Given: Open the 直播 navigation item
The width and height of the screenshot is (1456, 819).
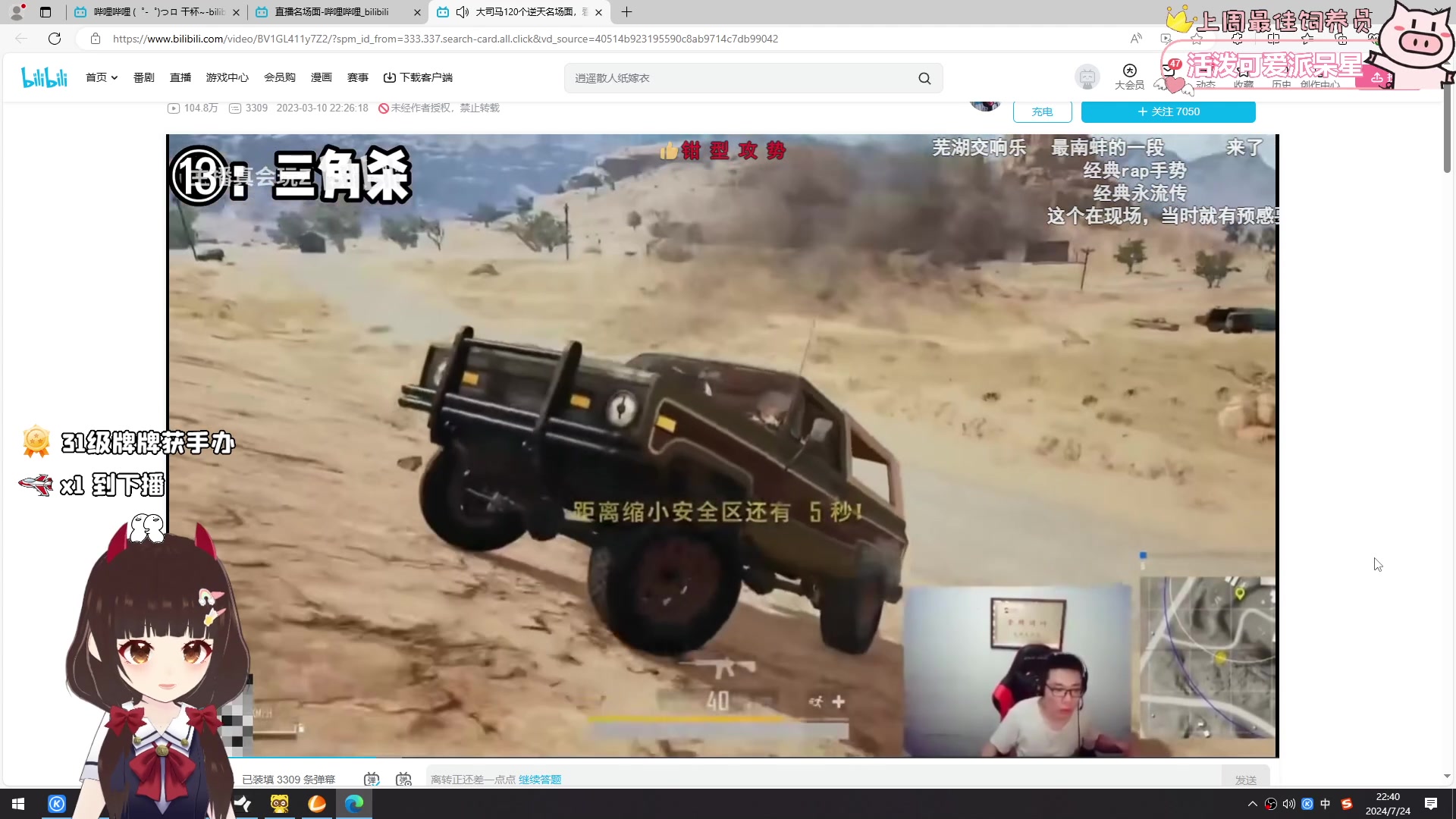Looking at the screenshot, I should [180, 77].
